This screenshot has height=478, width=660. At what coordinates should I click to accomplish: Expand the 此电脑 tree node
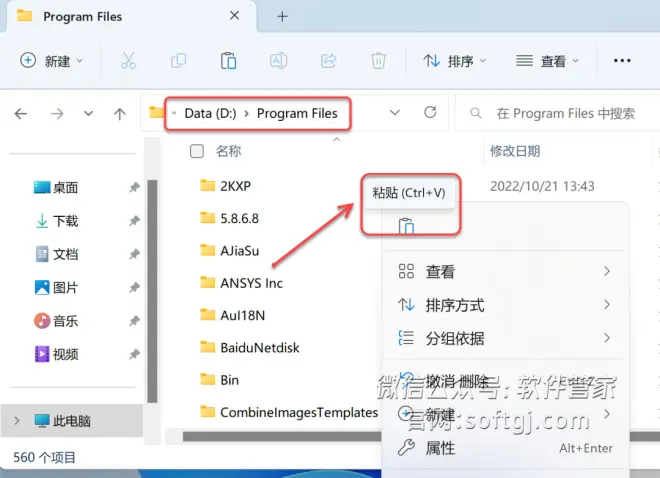16,420
